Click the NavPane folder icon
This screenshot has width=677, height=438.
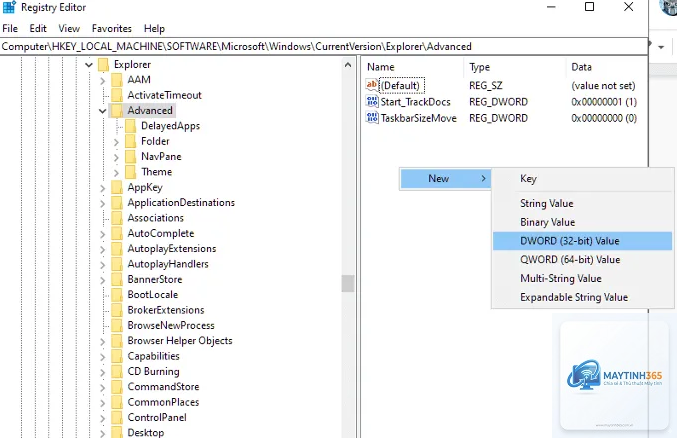tap(131, 156)
